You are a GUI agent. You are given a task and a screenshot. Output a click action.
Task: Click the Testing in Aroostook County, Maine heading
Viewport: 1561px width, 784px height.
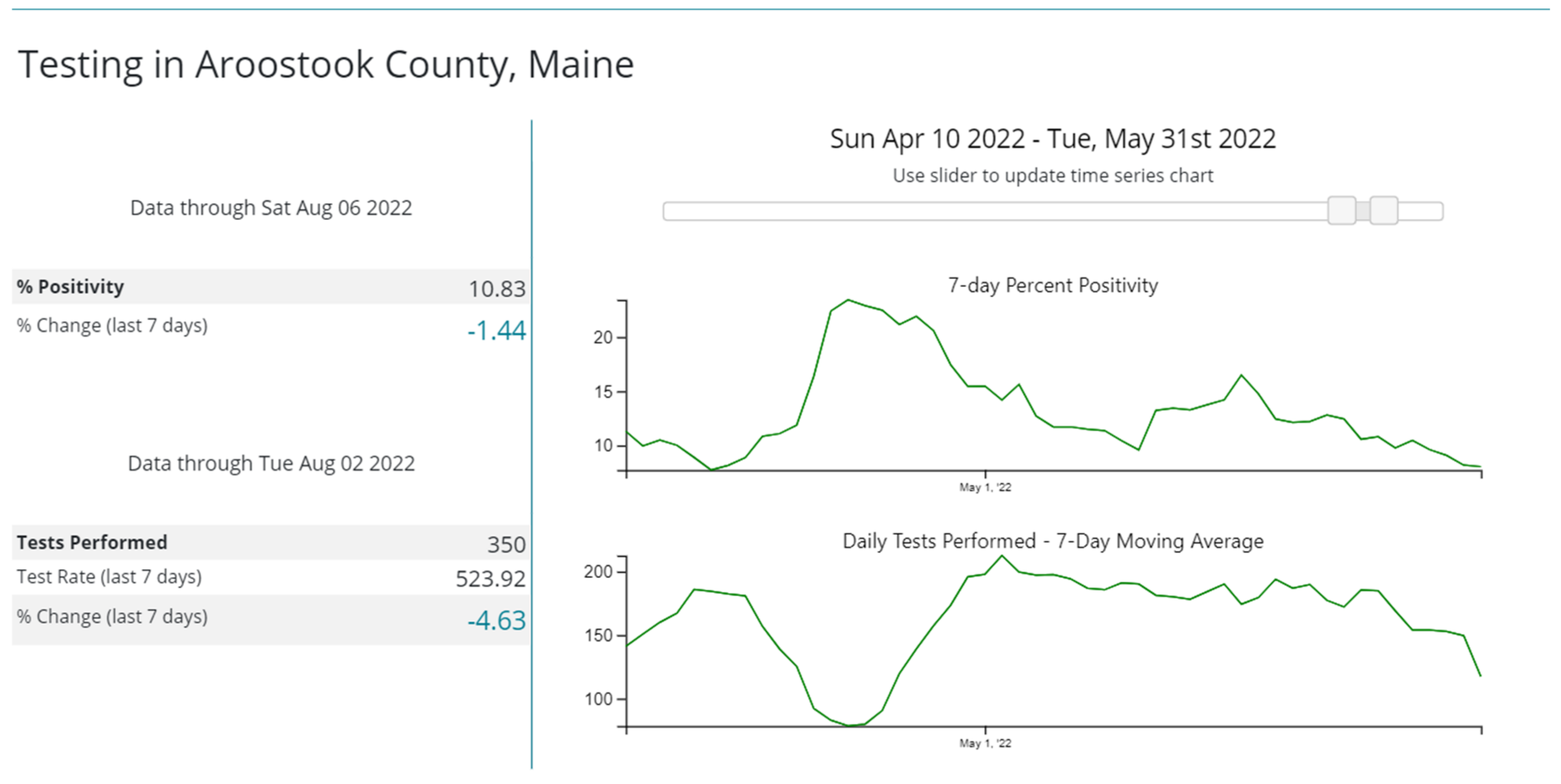325,64
